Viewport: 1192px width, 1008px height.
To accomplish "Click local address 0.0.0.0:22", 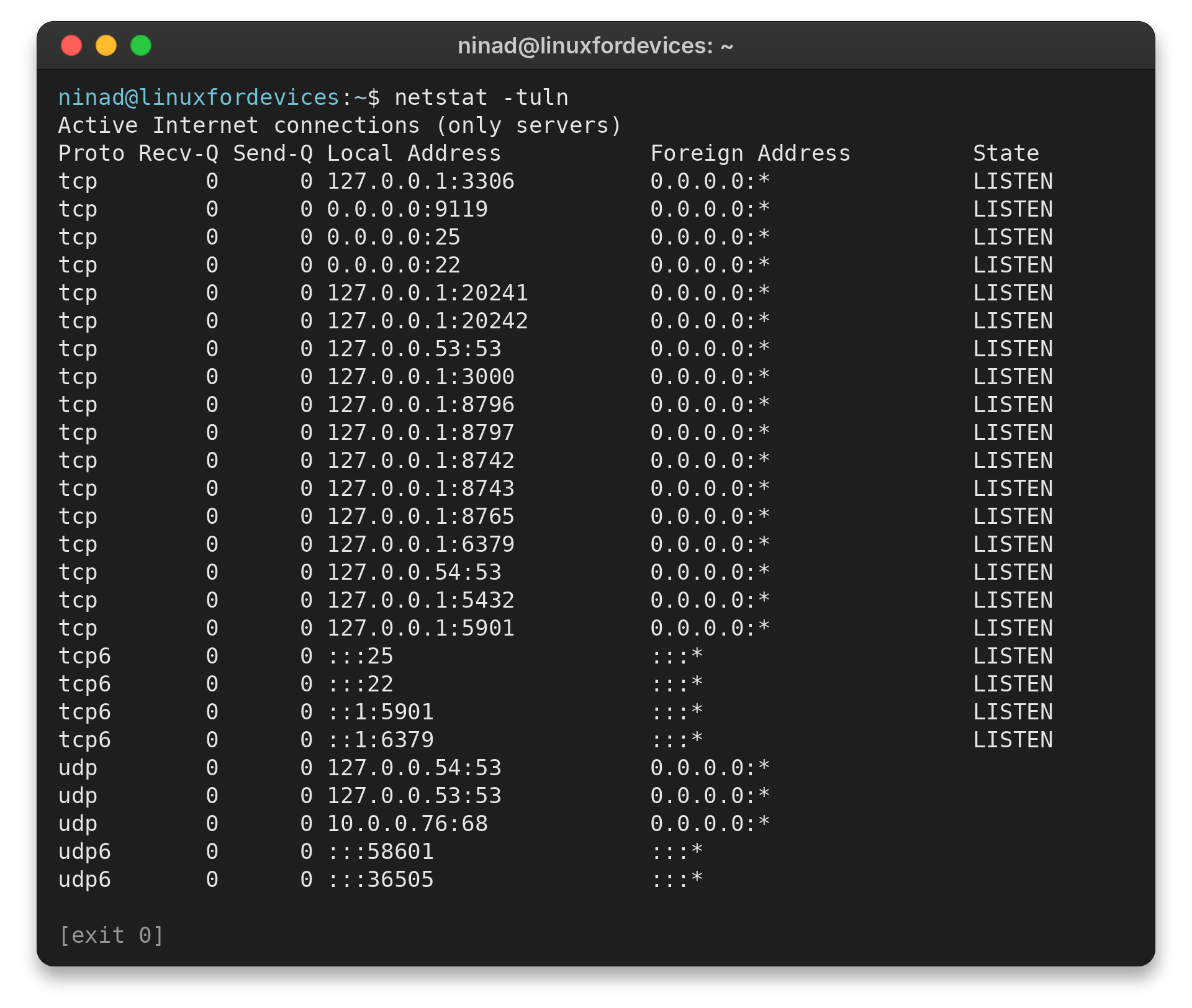I will 394,265.
